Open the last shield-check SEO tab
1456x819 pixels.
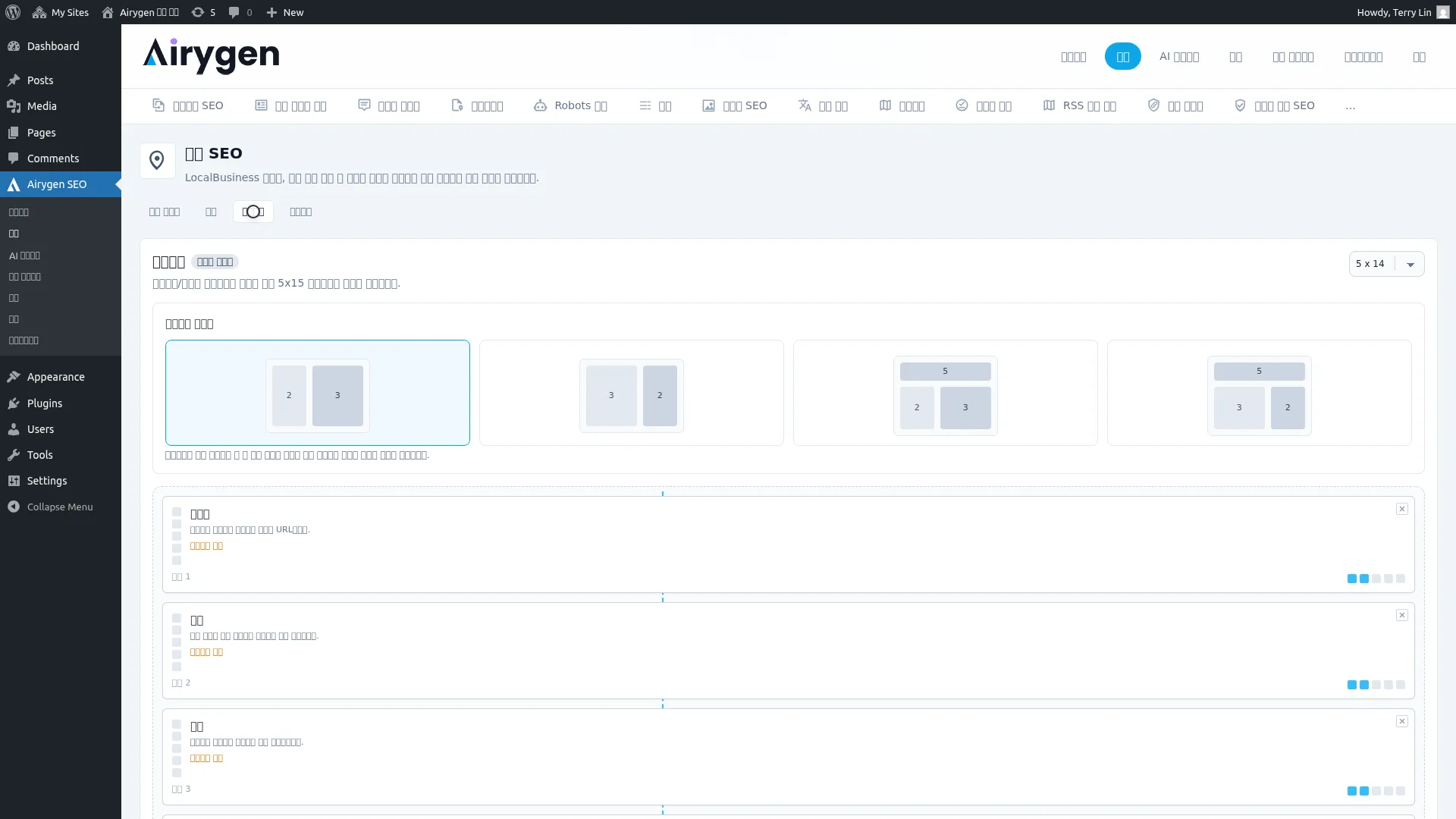tap(1274, 105)
